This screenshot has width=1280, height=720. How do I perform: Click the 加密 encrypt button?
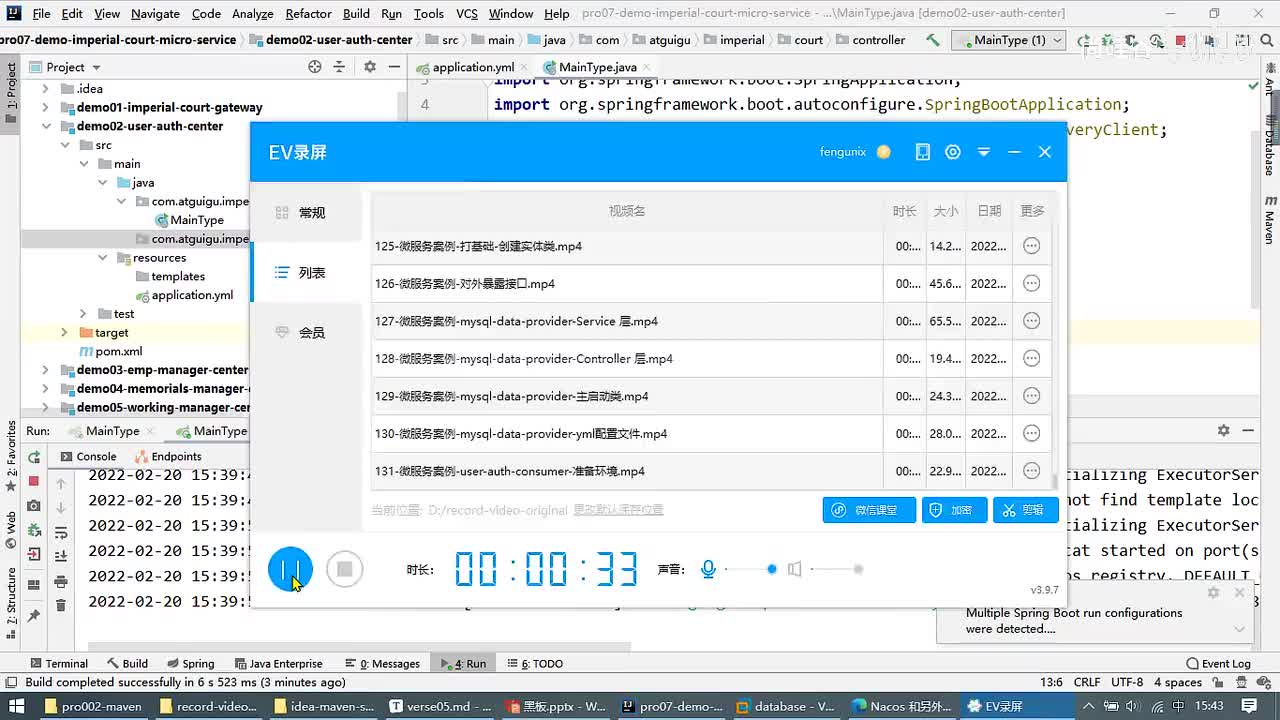[954, 510]
